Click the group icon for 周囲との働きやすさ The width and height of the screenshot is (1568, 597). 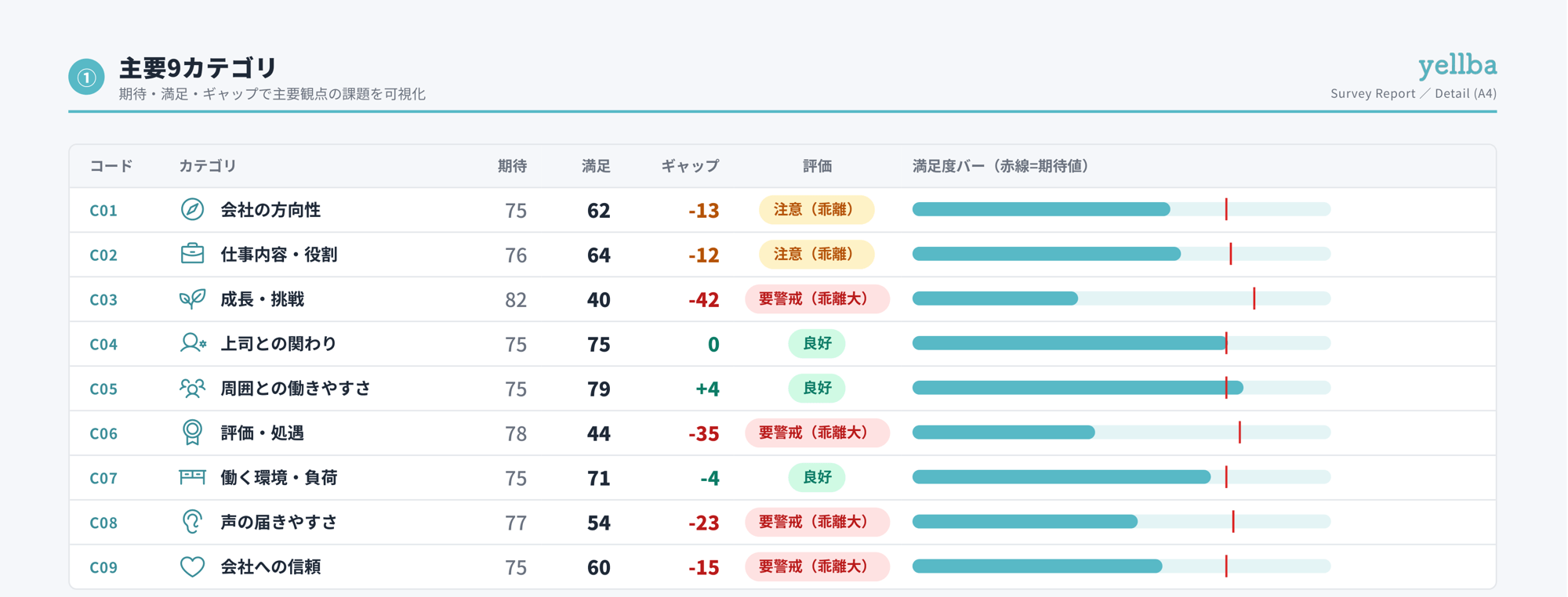pos(192,388)
